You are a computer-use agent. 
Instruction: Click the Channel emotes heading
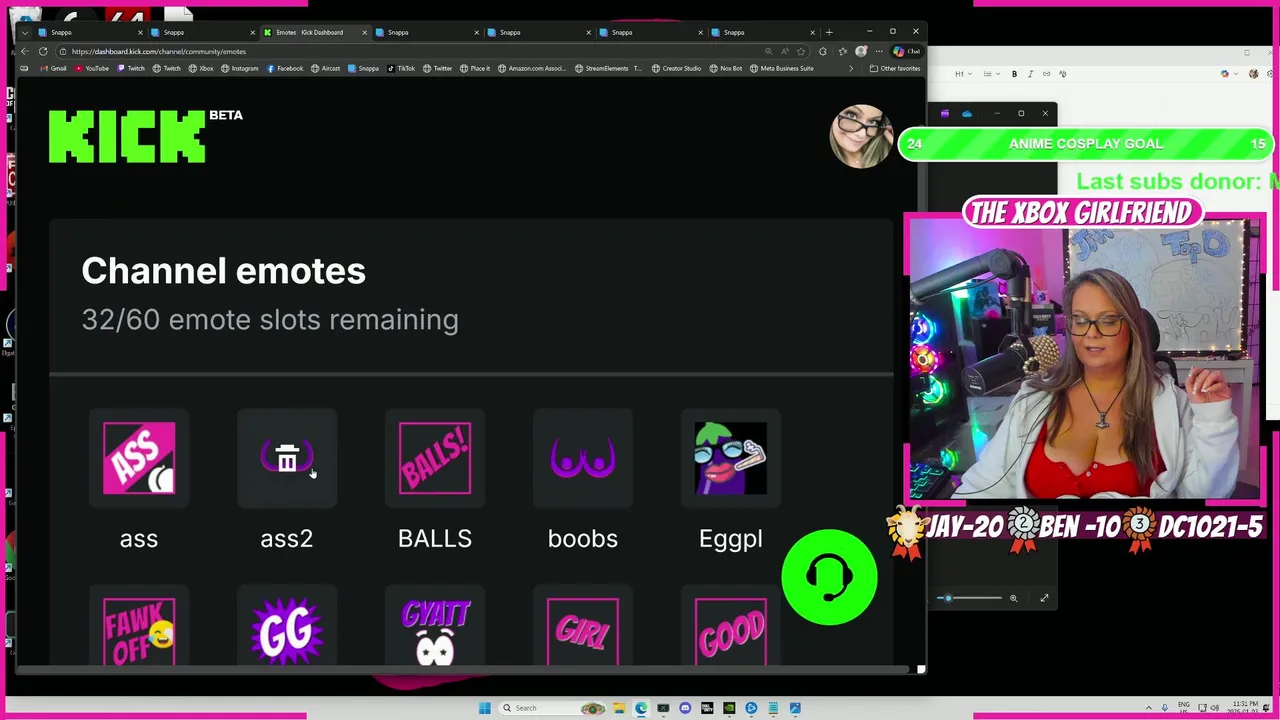pyautogui.click(x=224, y=271)
